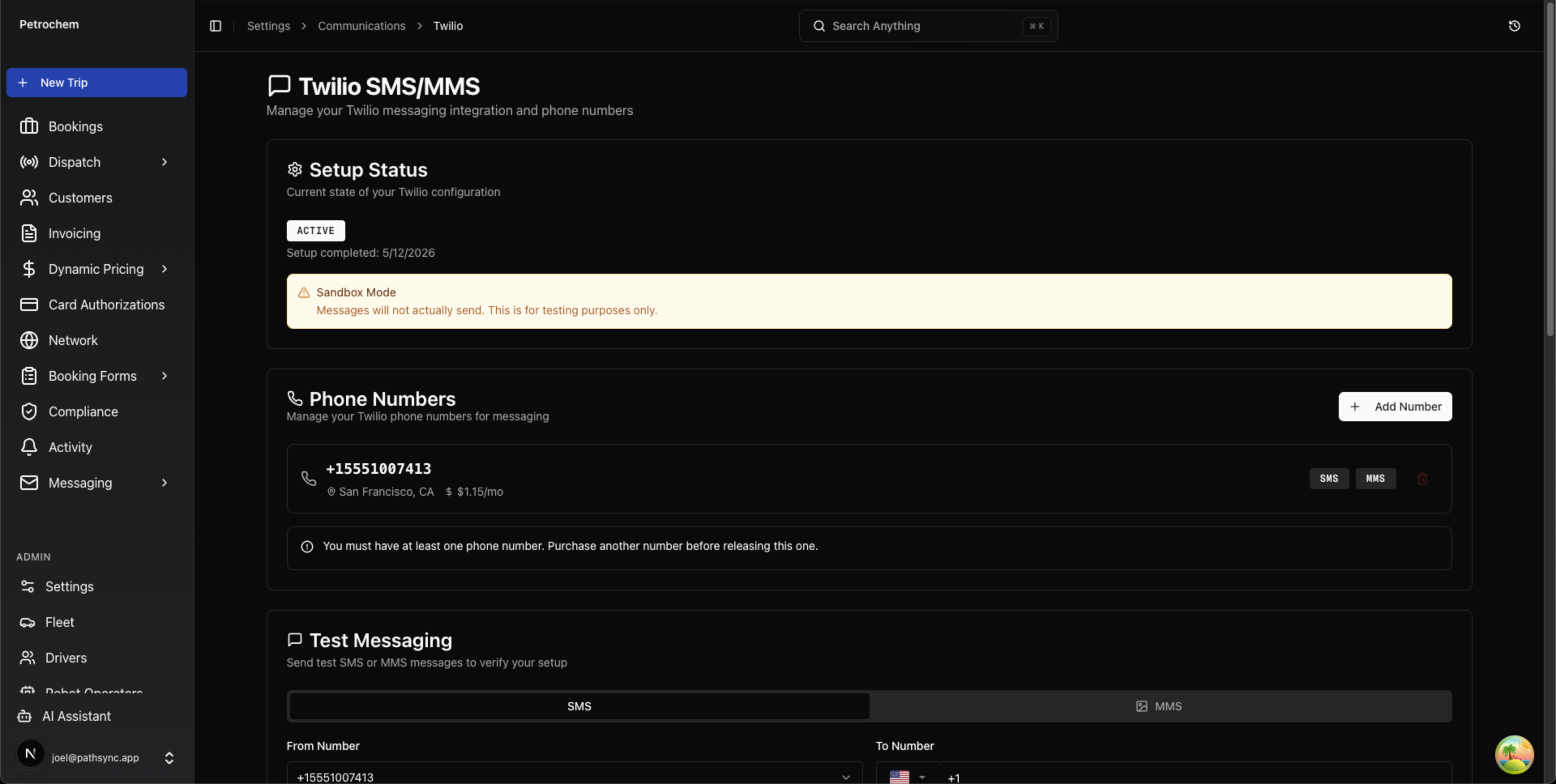The height and width of the screenshot is (784, 1556).
Task: Click the Petrochem workspace name
Action: 49,24
